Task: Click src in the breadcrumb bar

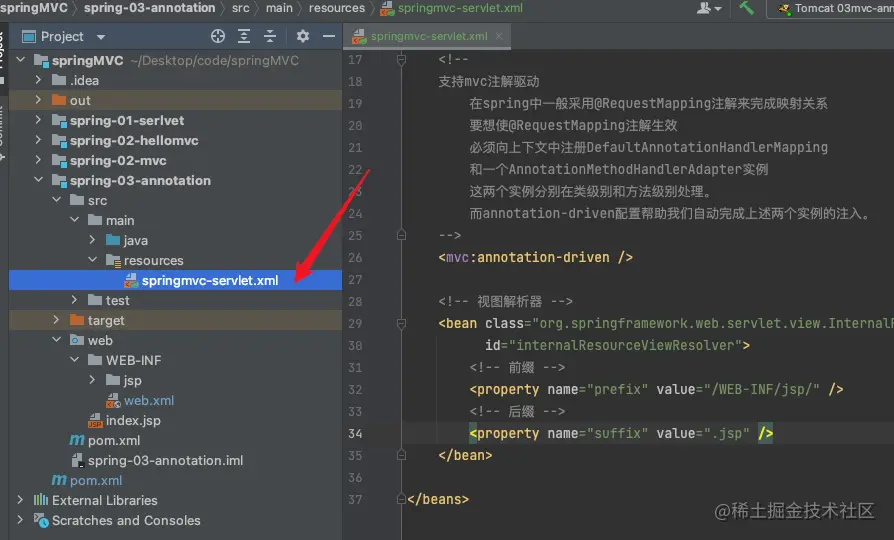Action: pos(241,8)
